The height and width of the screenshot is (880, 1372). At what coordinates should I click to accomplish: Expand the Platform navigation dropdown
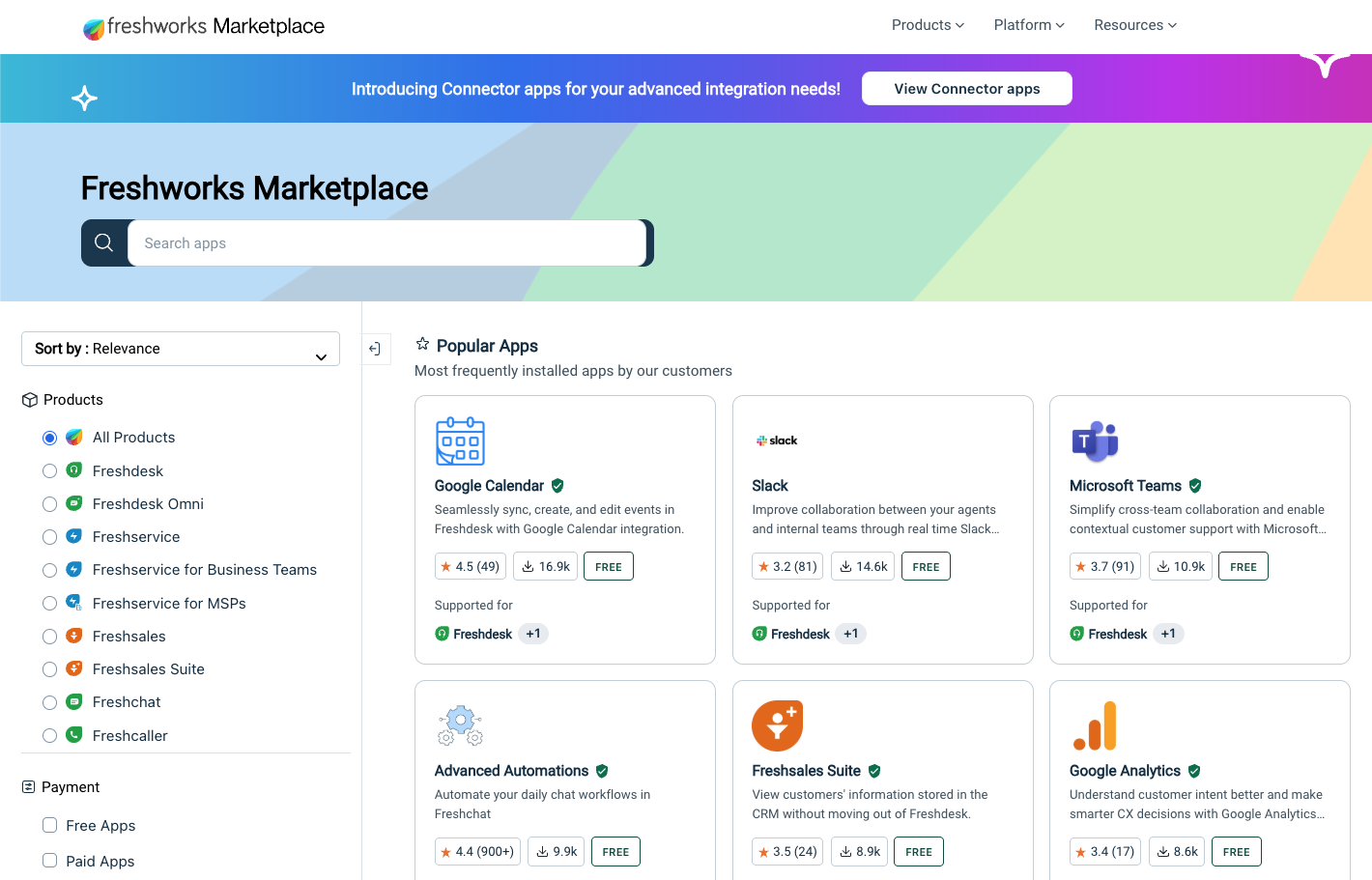[1028, 25]
